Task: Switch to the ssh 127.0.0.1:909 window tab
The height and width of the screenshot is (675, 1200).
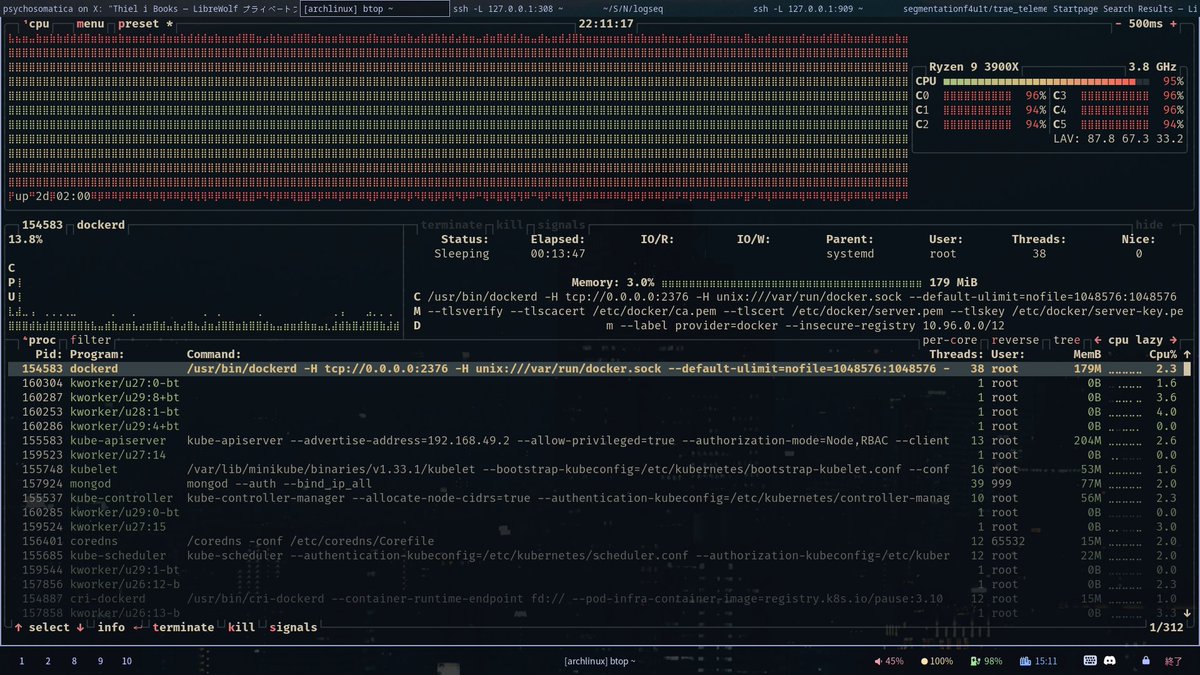Action: point(808,8)
